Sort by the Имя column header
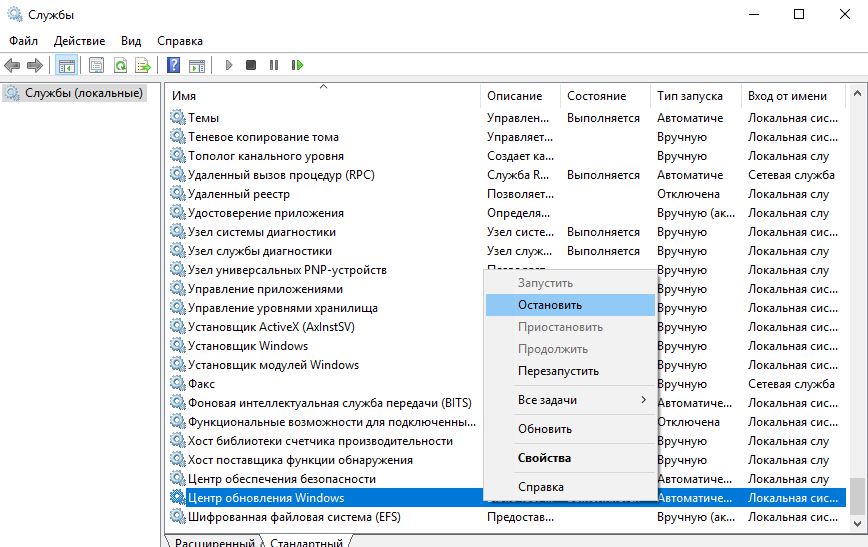 tap(323, 96)
